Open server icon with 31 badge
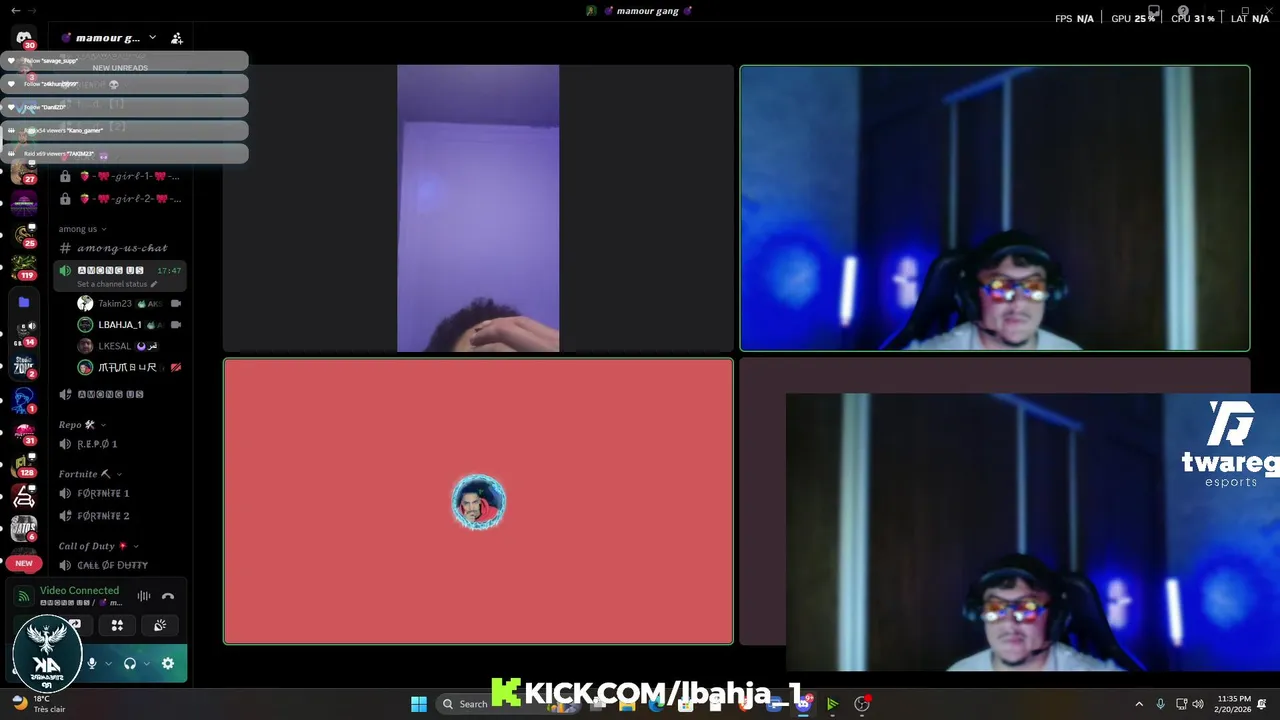 (24, 432)
